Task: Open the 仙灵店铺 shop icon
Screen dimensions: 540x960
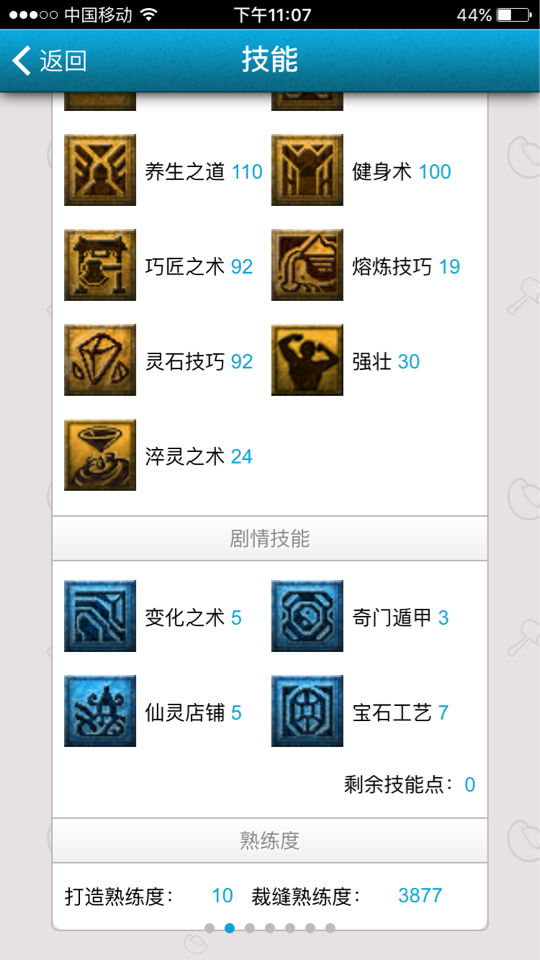Action: pyautogui.click(x=100, y=711)
